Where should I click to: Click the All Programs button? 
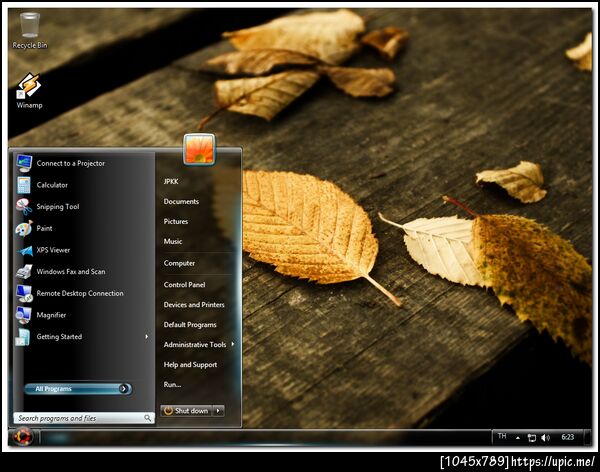pos(78,389)
